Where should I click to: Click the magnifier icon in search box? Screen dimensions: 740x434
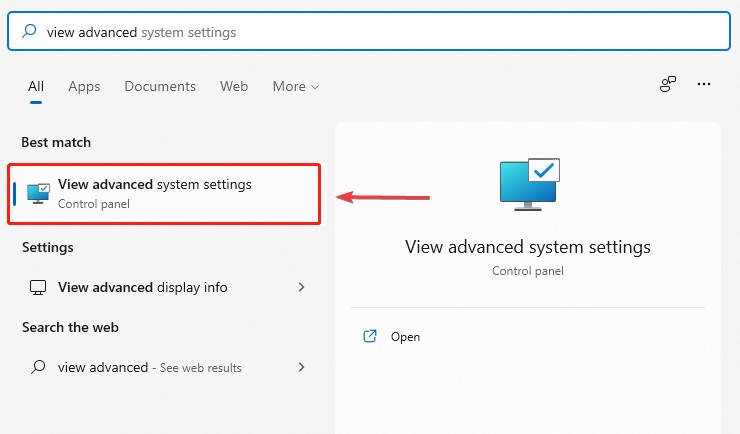pos(29,31)
